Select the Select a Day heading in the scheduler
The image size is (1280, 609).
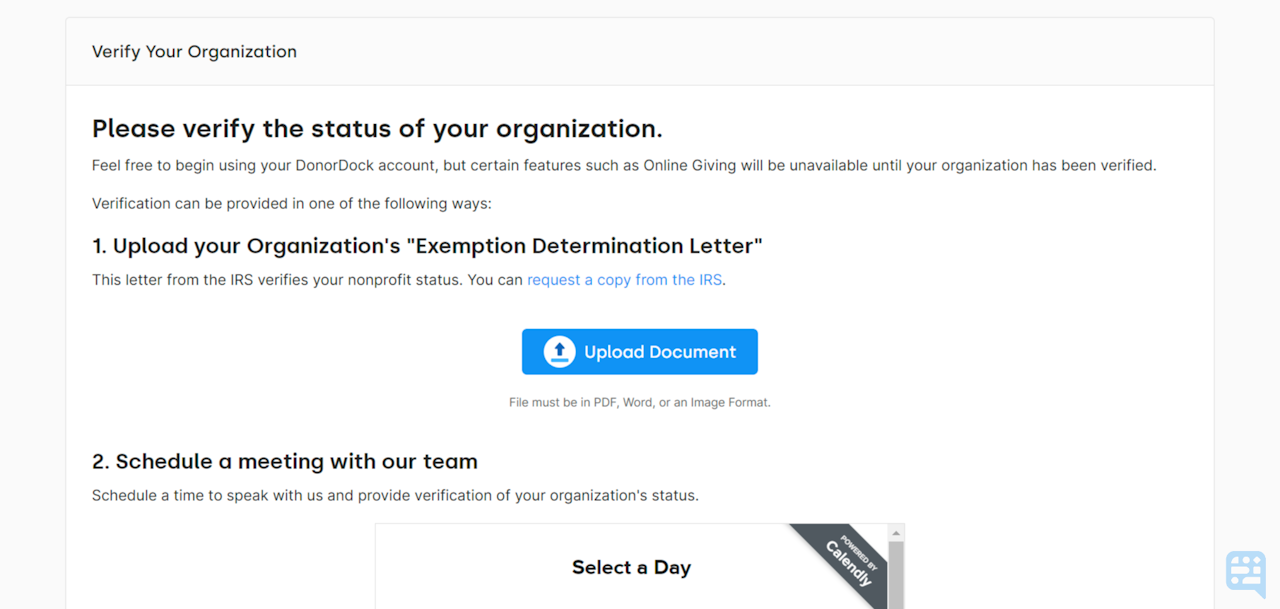coord(631,567)
